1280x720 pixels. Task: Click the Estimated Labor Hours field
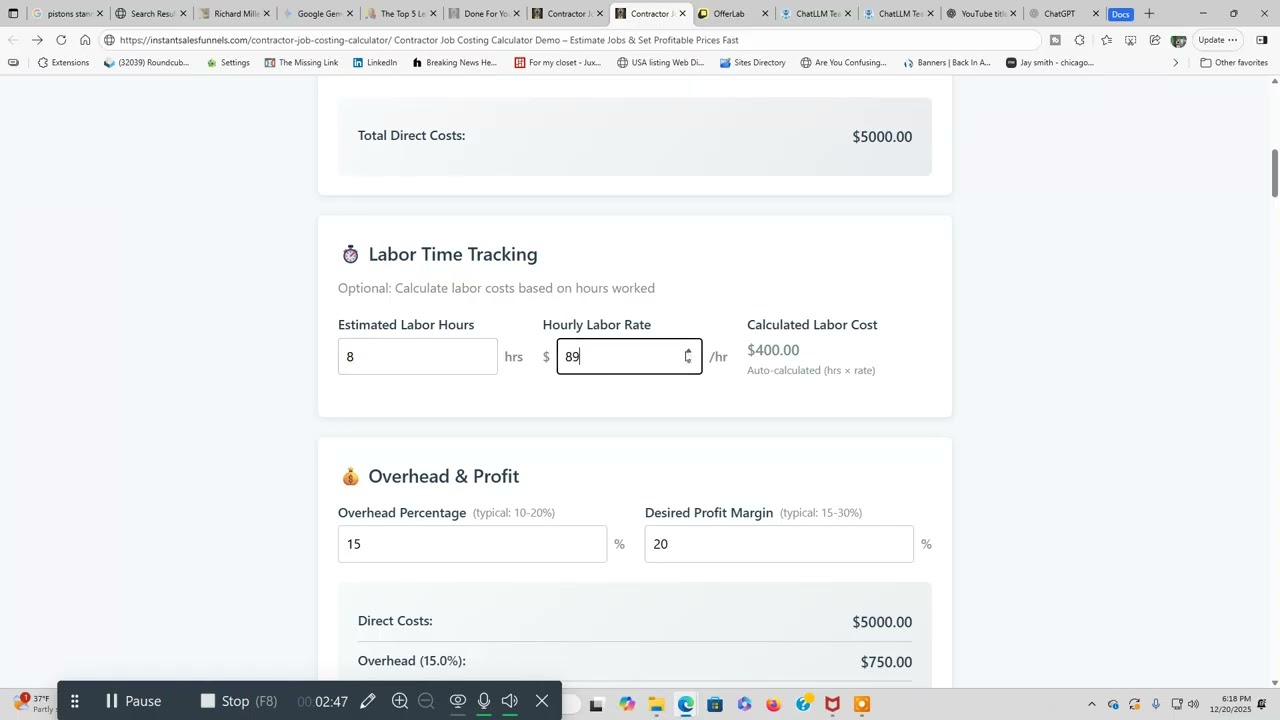click(418, 357)
